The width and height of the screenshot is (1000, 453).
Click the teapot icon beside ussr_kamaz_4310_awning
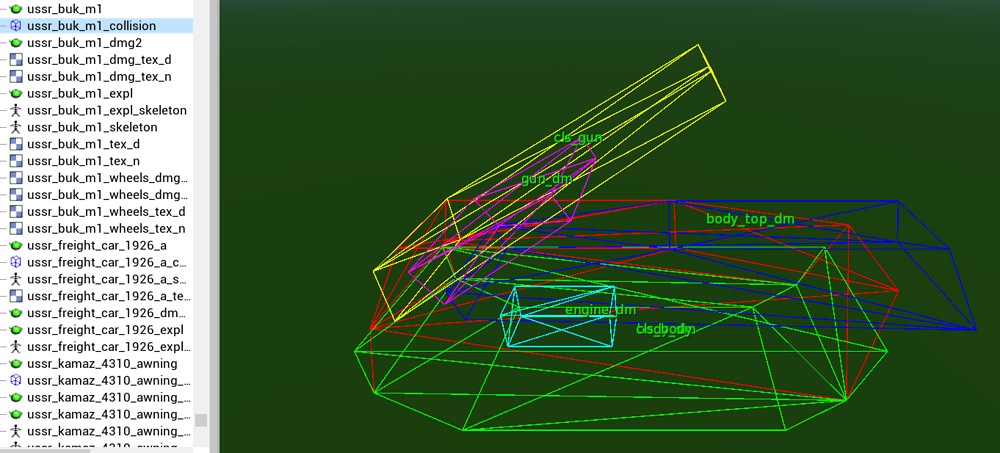[16, 363]
